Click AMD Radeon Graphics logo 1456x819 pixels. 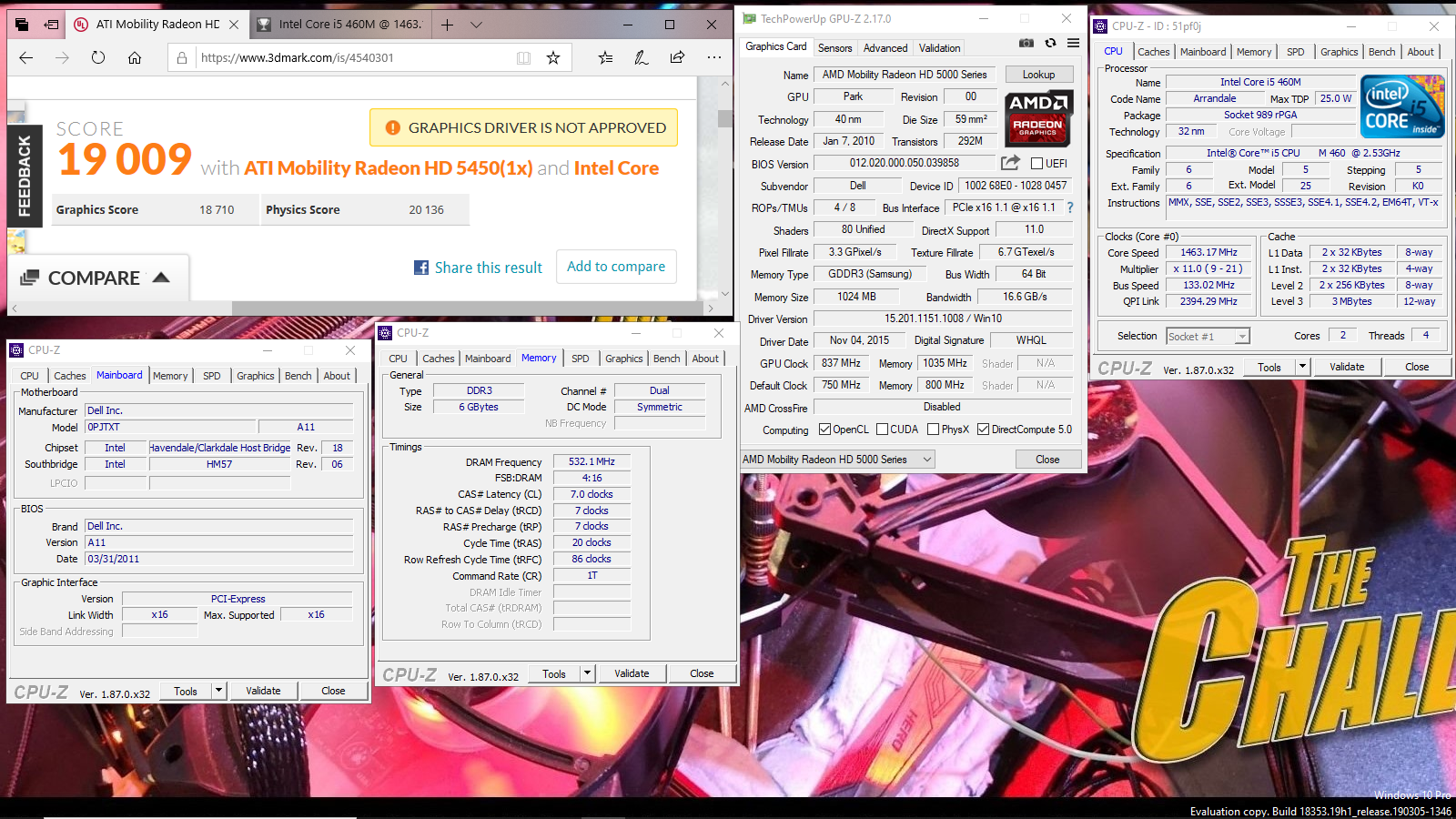coord(1038,117)
